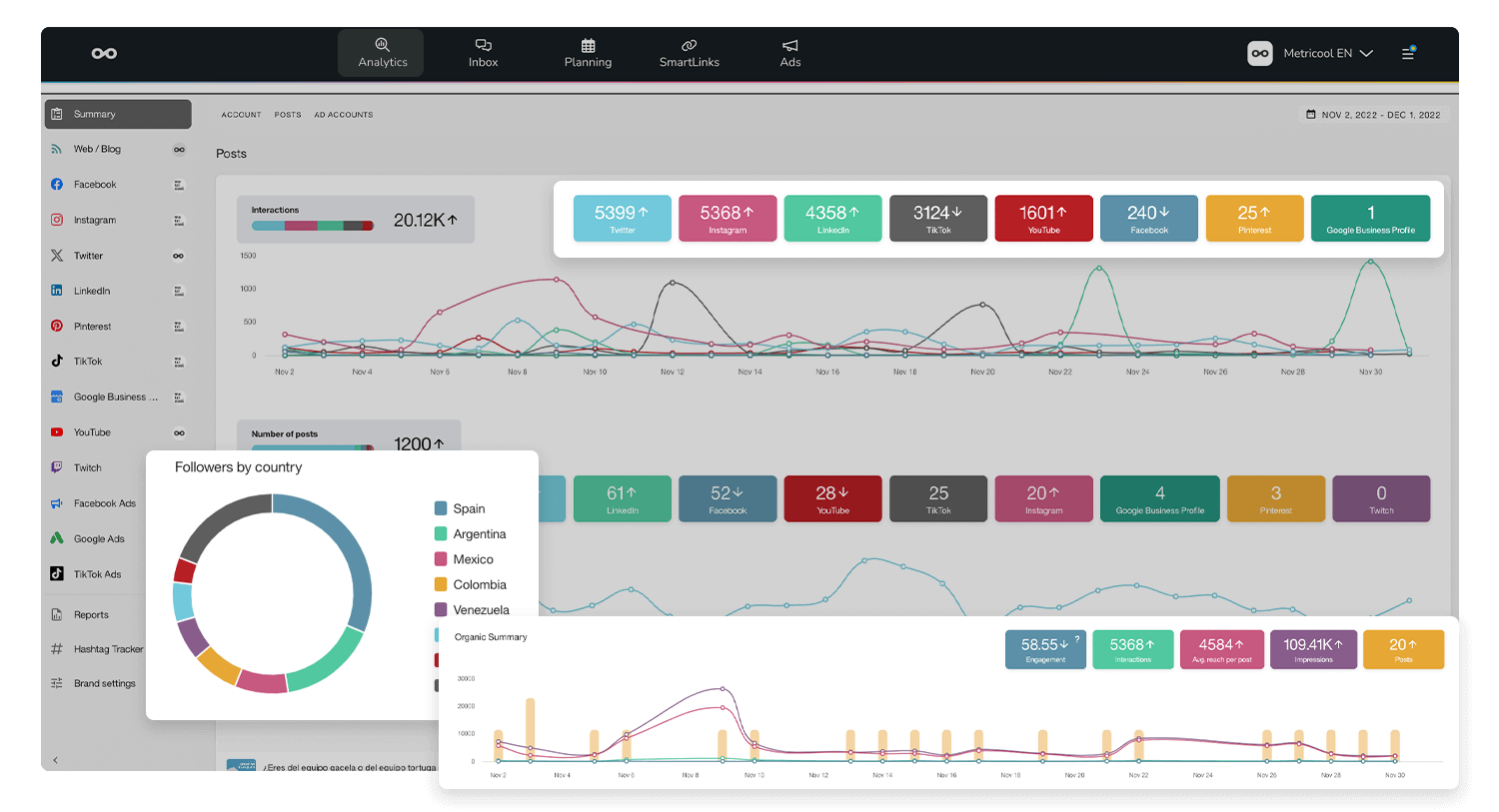Screen dimensions: 1499x812
Task: Select the 4358 LinkedIn interactions card
Action: pyautogui.click(x=833, y=219)
